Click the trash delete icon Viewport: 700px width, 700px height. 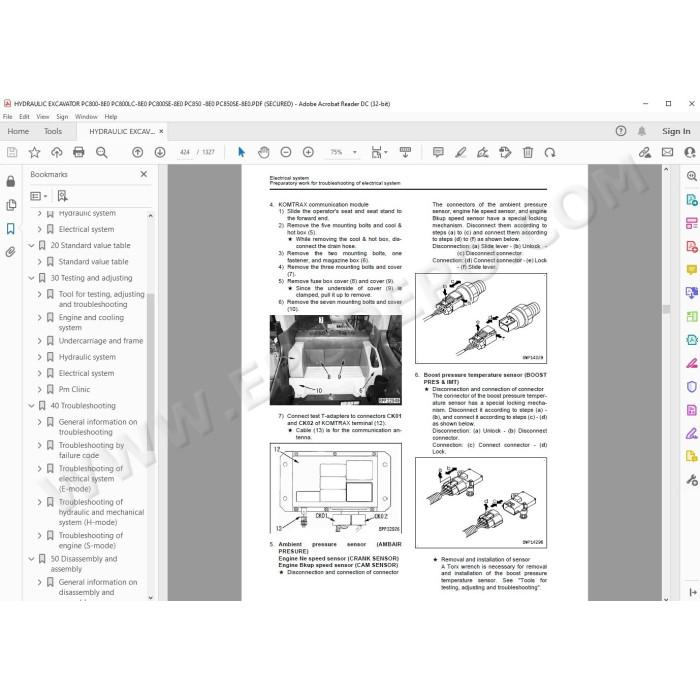pyautogui.click(x=528, y=153)
